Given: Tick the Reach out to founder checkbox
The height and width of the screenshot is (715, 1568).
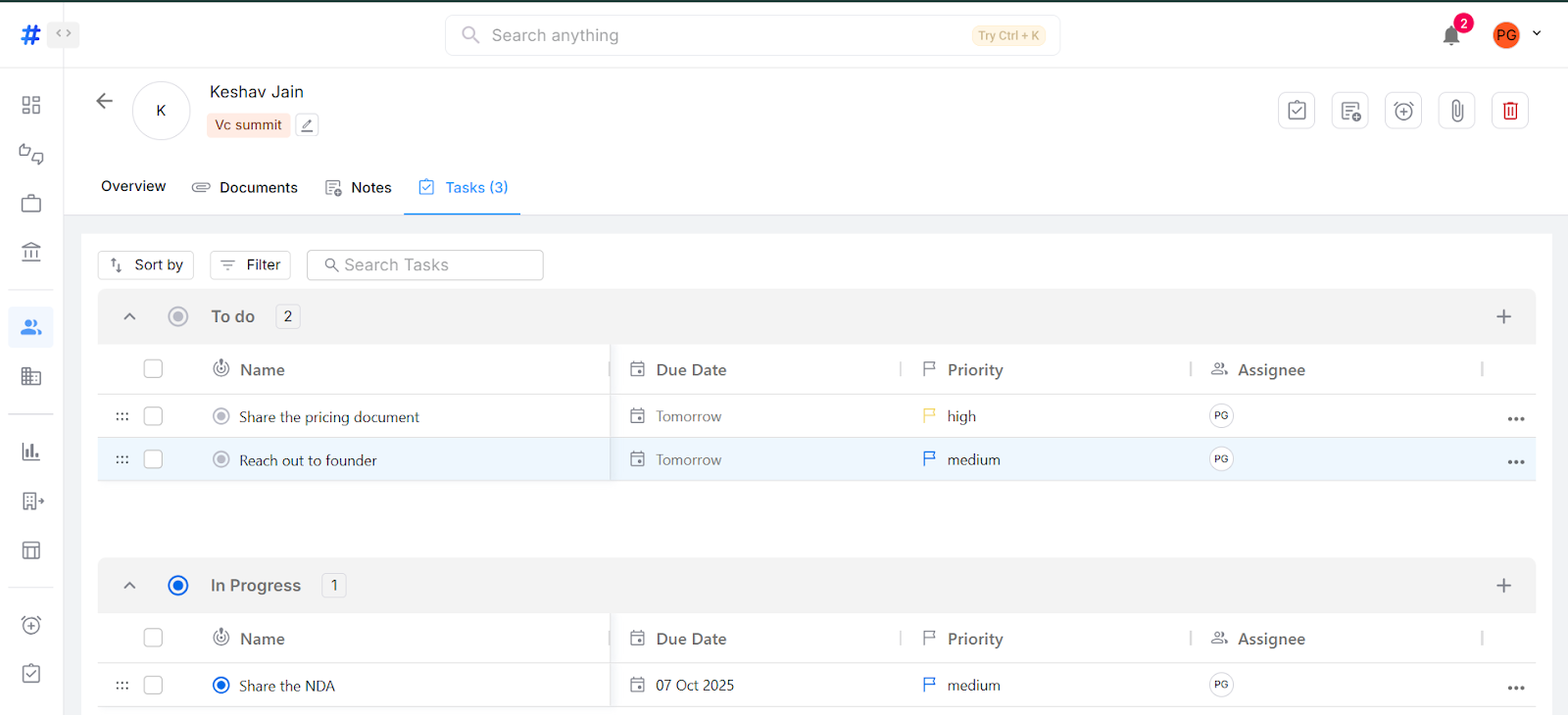Looking at the screenshot, I should point(153,459).
